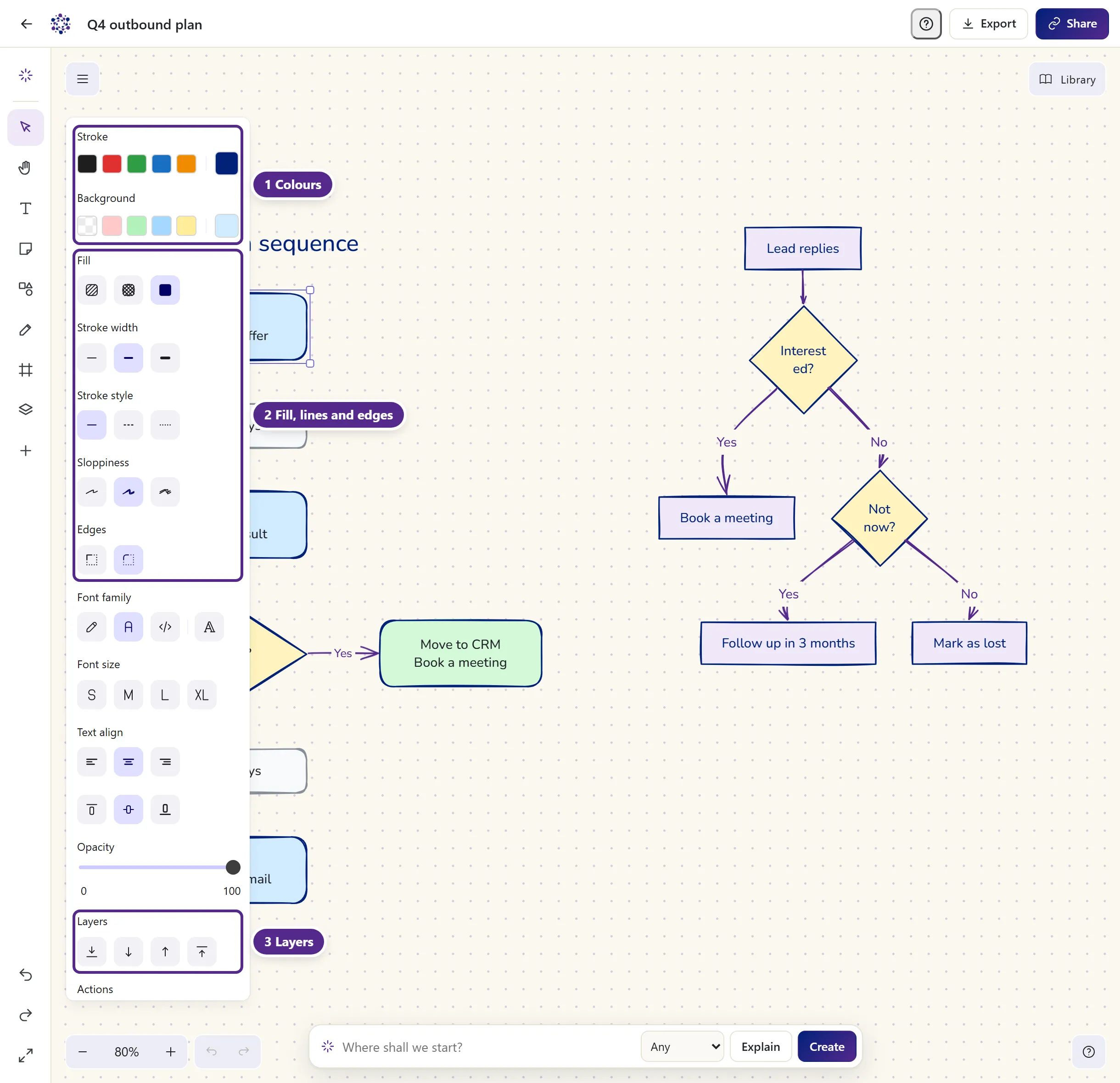
Task: Select hachure fill style
Action: [x=91, y=290]
